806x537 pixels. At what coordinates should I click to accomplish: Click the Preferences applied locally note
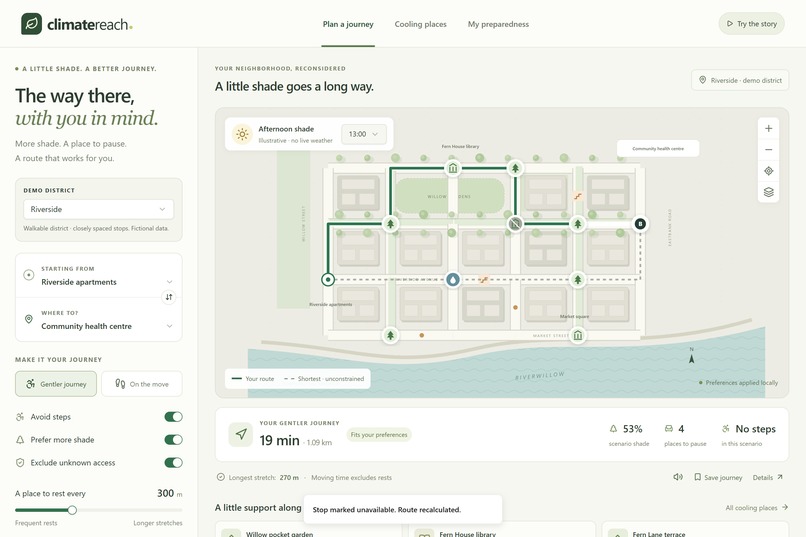(738, 382)
